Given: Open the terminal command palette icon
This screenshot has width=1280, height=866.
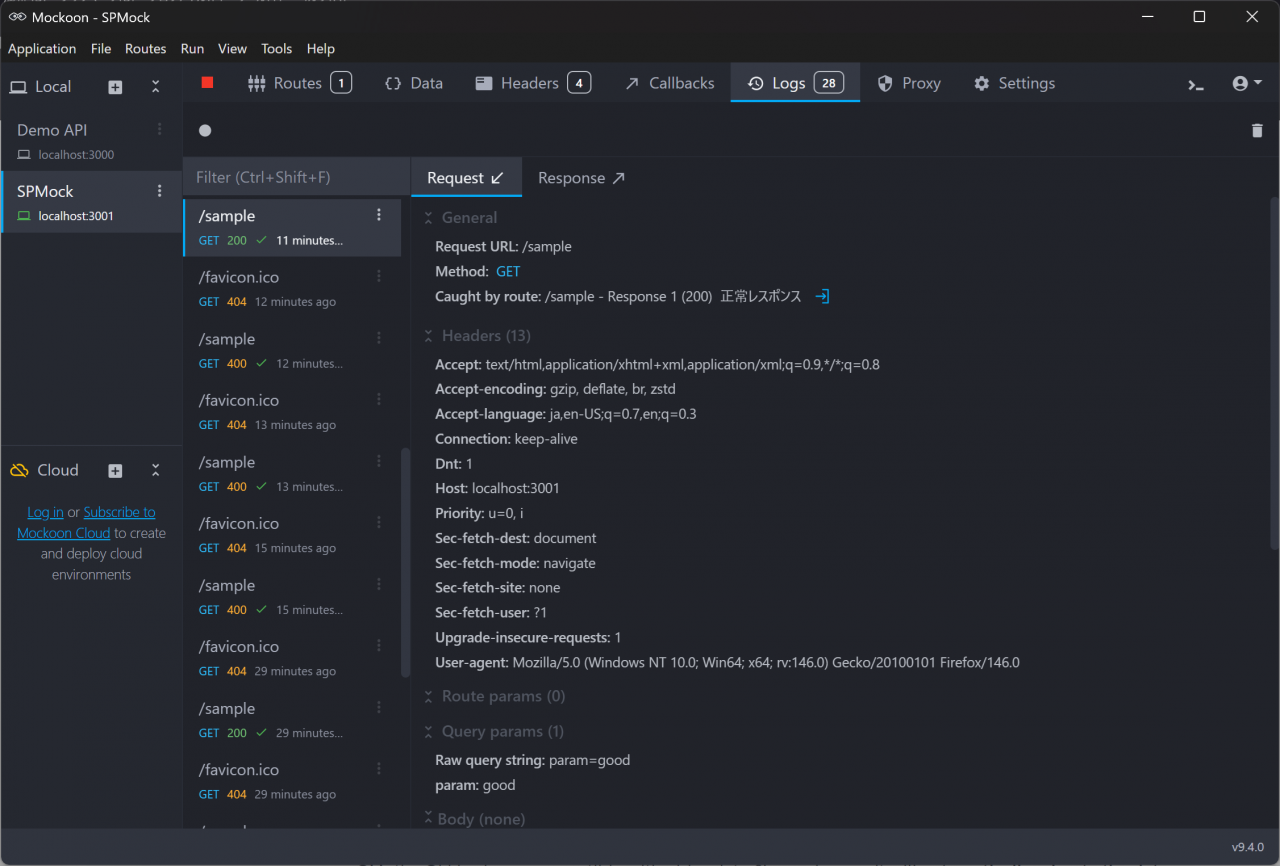Looking at the screenshot, I should tap(1196, 84).
